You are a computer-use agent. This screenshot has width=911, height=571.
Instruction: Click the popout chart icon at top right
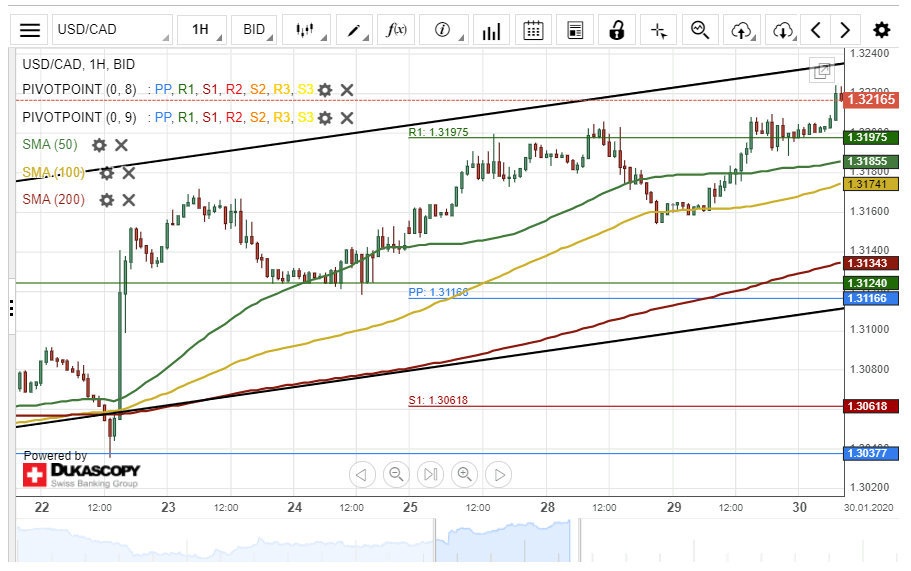coord(822,70)
